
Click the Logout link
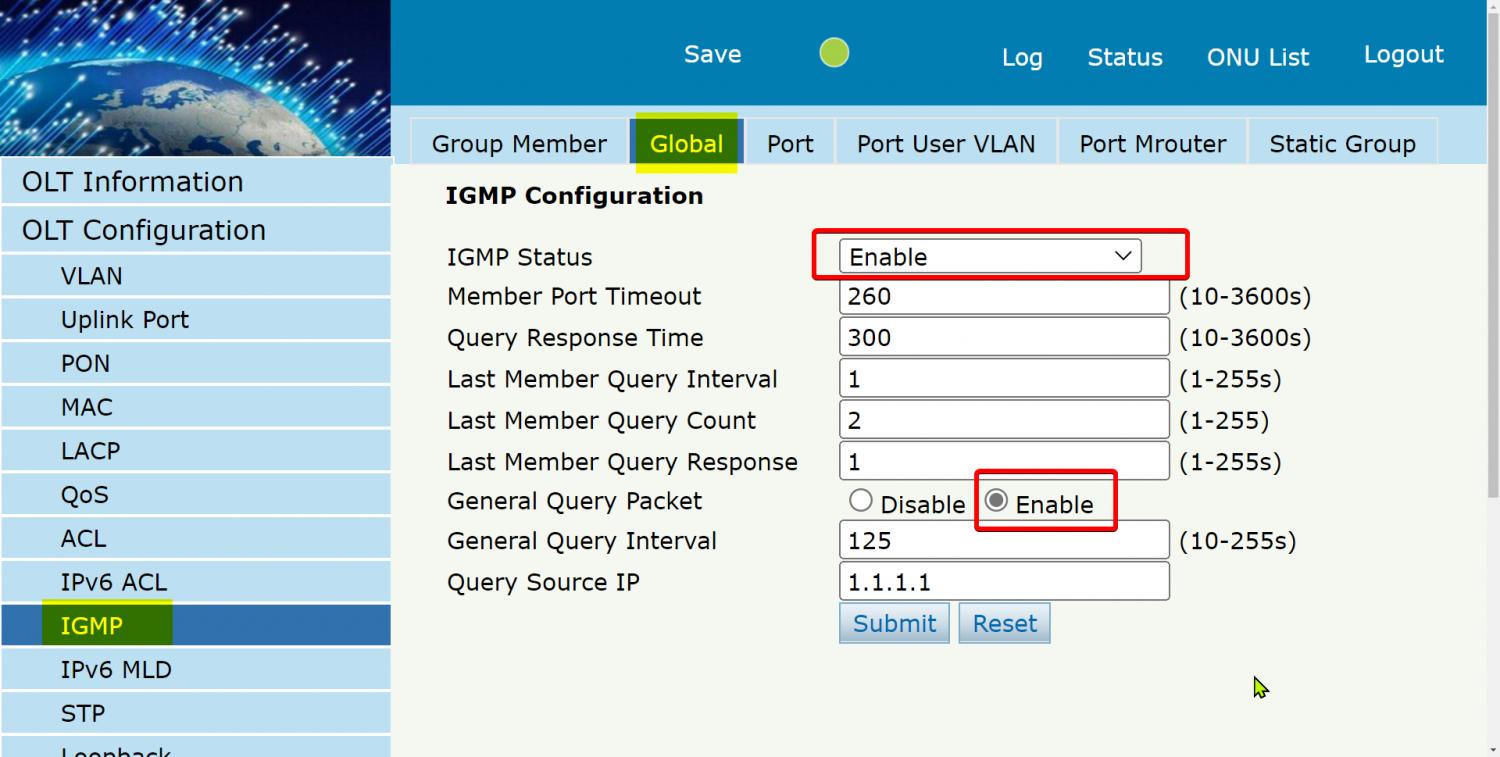[1403, 55]
